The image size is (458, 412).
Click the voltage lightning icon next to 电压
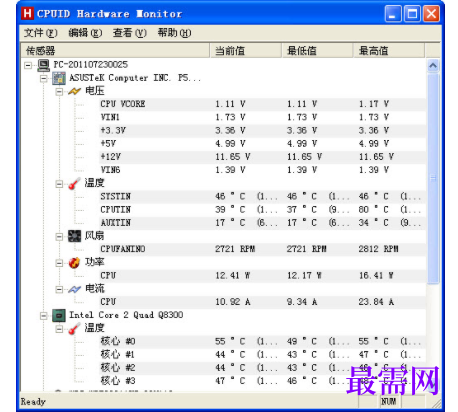[x=75, y=91]
